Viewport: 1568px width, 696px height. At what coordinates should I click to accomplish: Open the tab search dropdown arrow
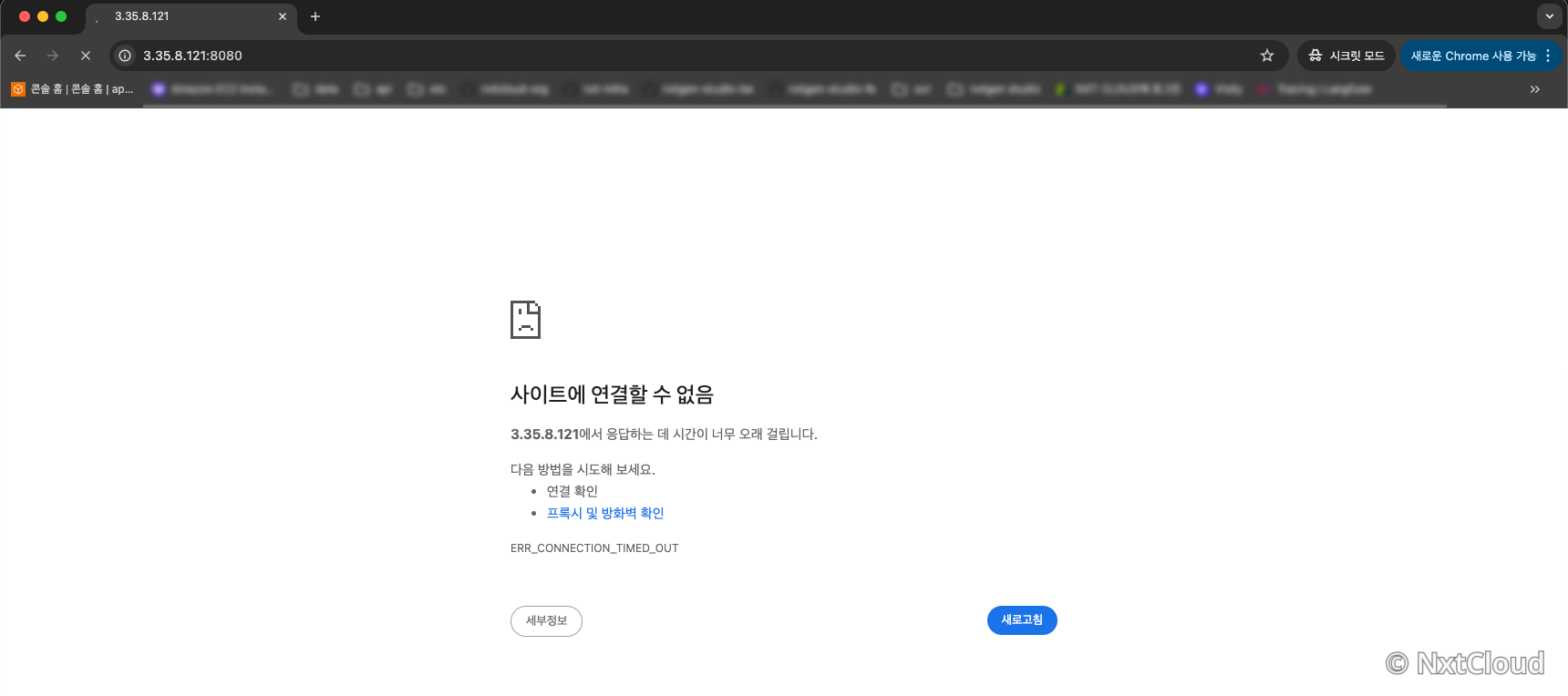(x=1550, y=16)
